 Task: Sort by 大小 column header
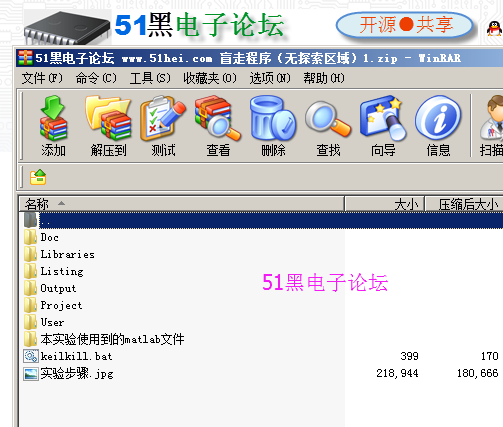(x=384, y=204)
